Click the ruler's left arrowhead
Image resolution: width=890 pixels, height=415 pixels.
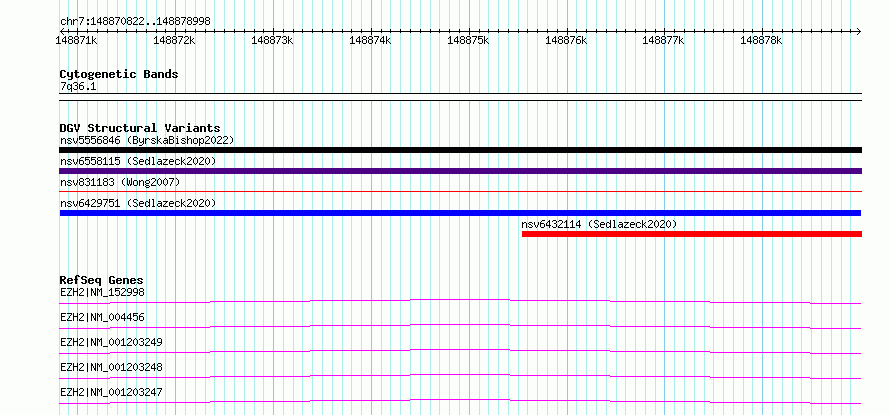click(62, 31)
